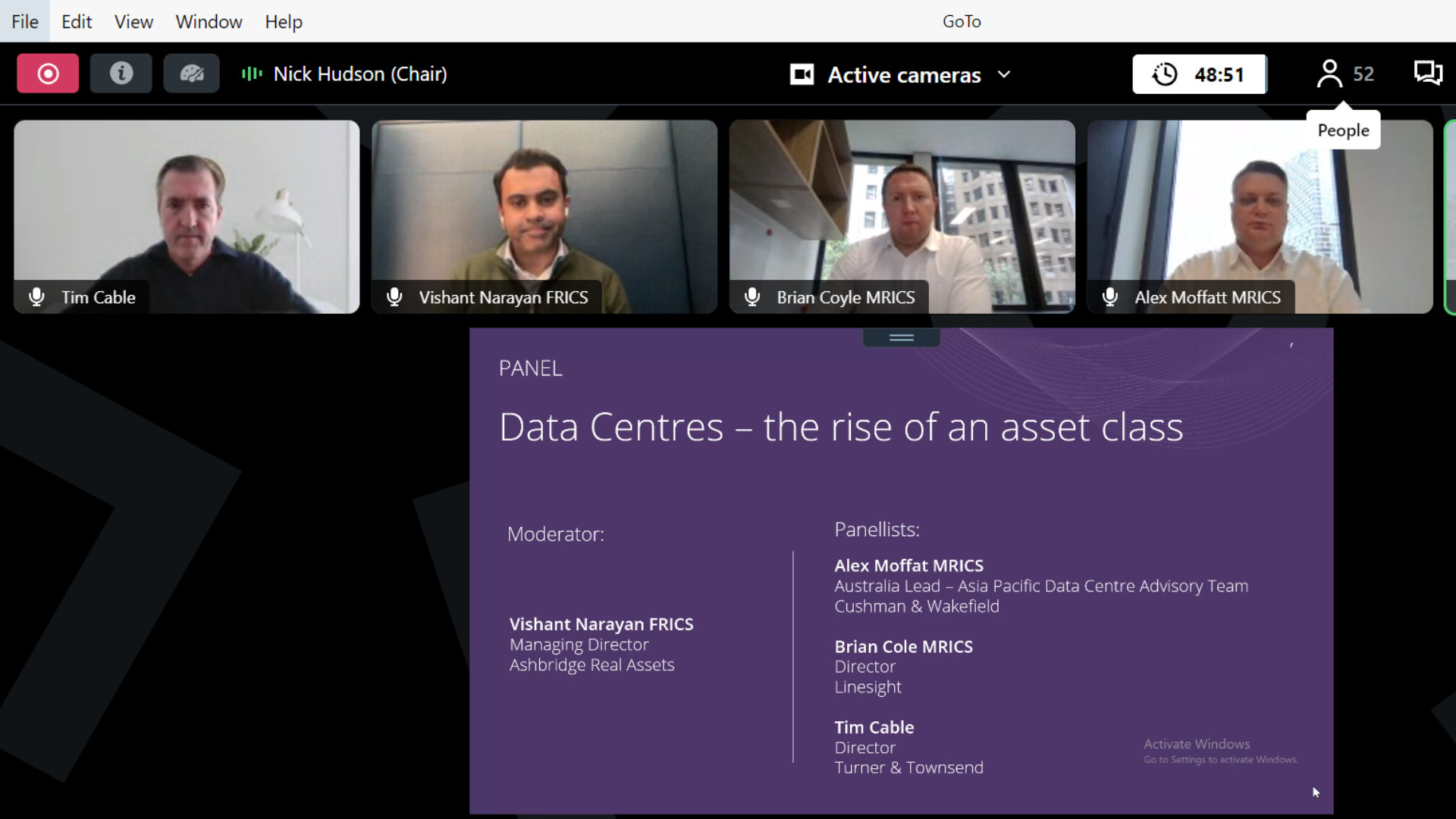
Task: Toggle Tim Cable's microphone icon
Action: click(x=36, y=297)
